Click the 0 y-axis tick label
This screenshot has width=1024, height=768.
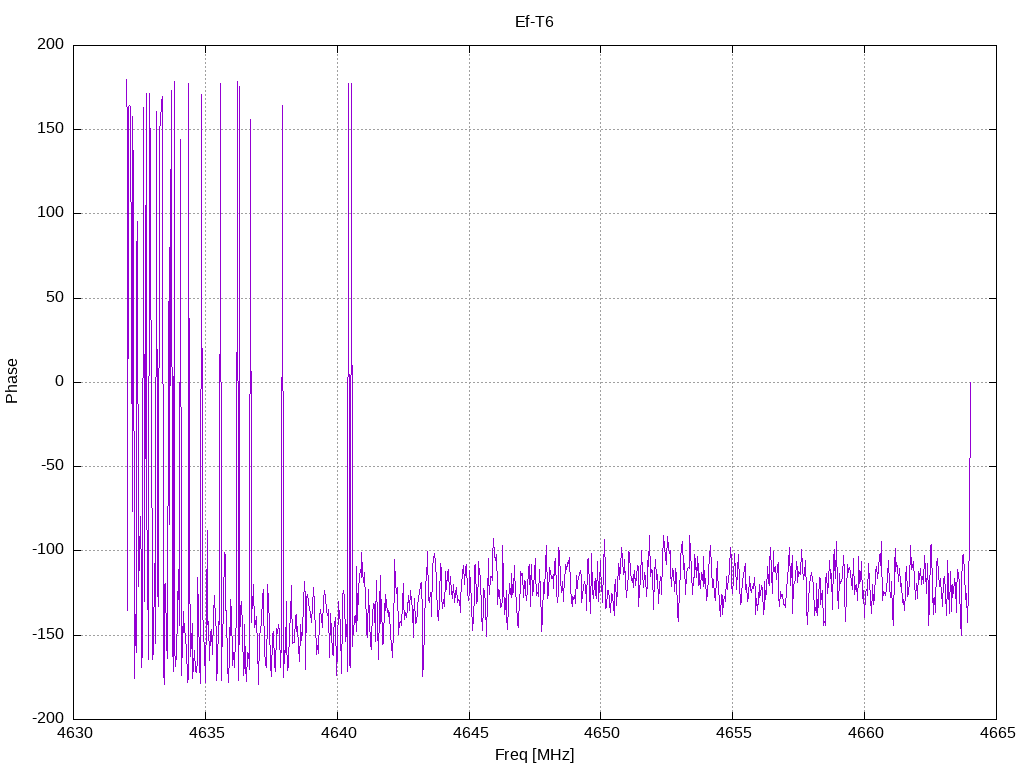pyautogui.click(x=59, y=382)
